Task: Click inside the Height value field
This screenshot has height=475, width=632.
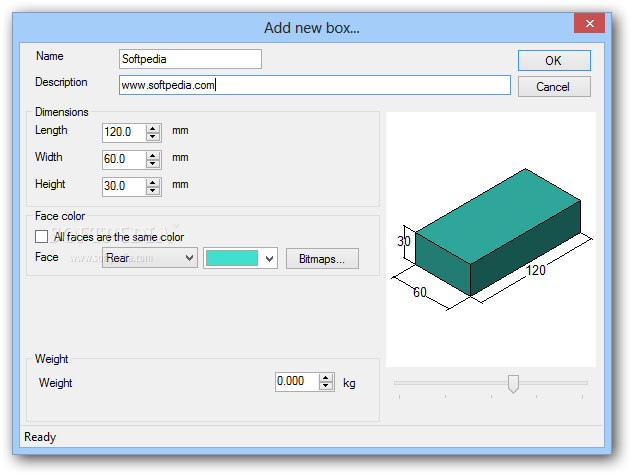Action: [x=124, y=186]
